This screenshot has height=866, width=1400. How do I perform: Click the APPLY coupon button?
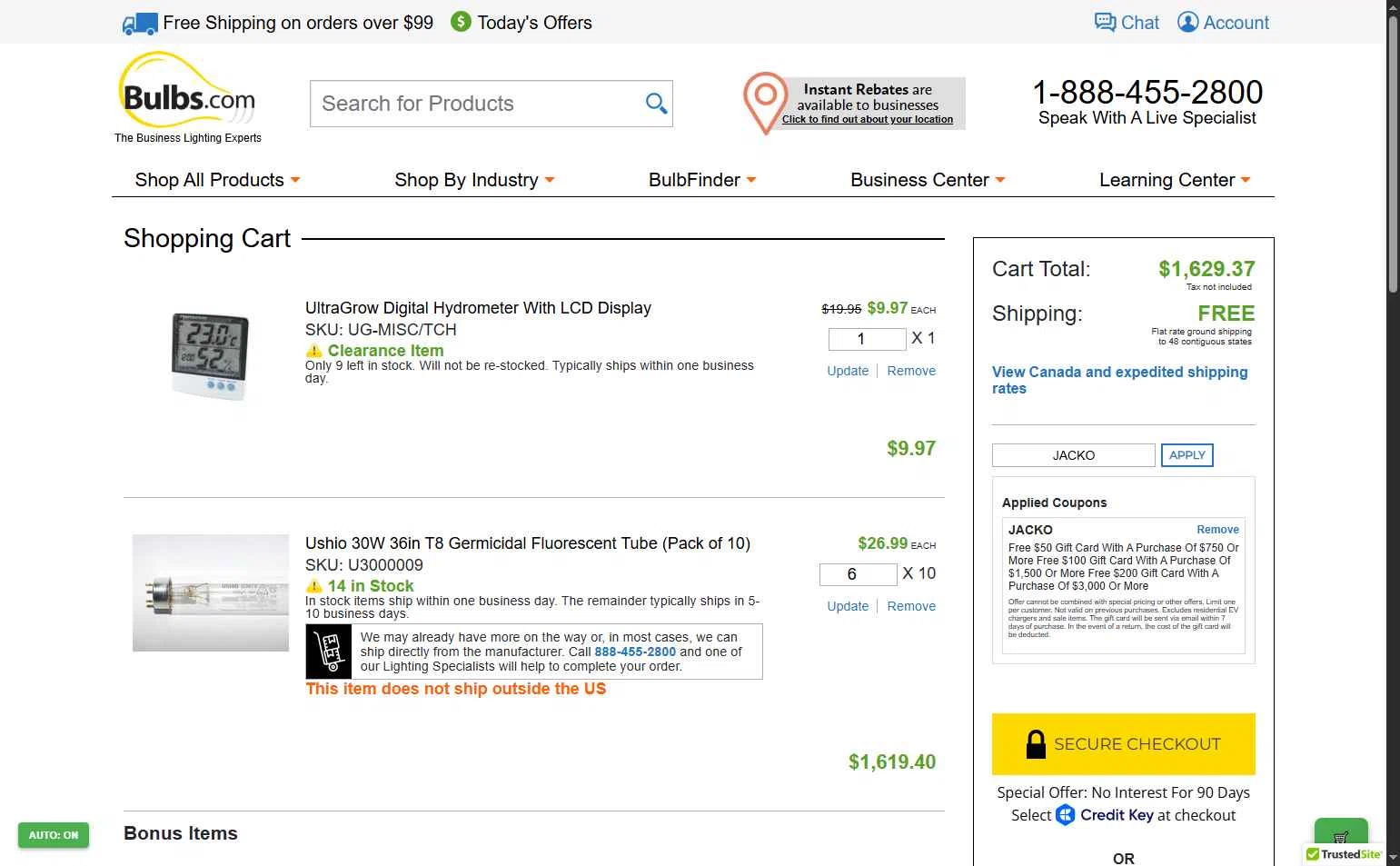tap(1187, 455)
